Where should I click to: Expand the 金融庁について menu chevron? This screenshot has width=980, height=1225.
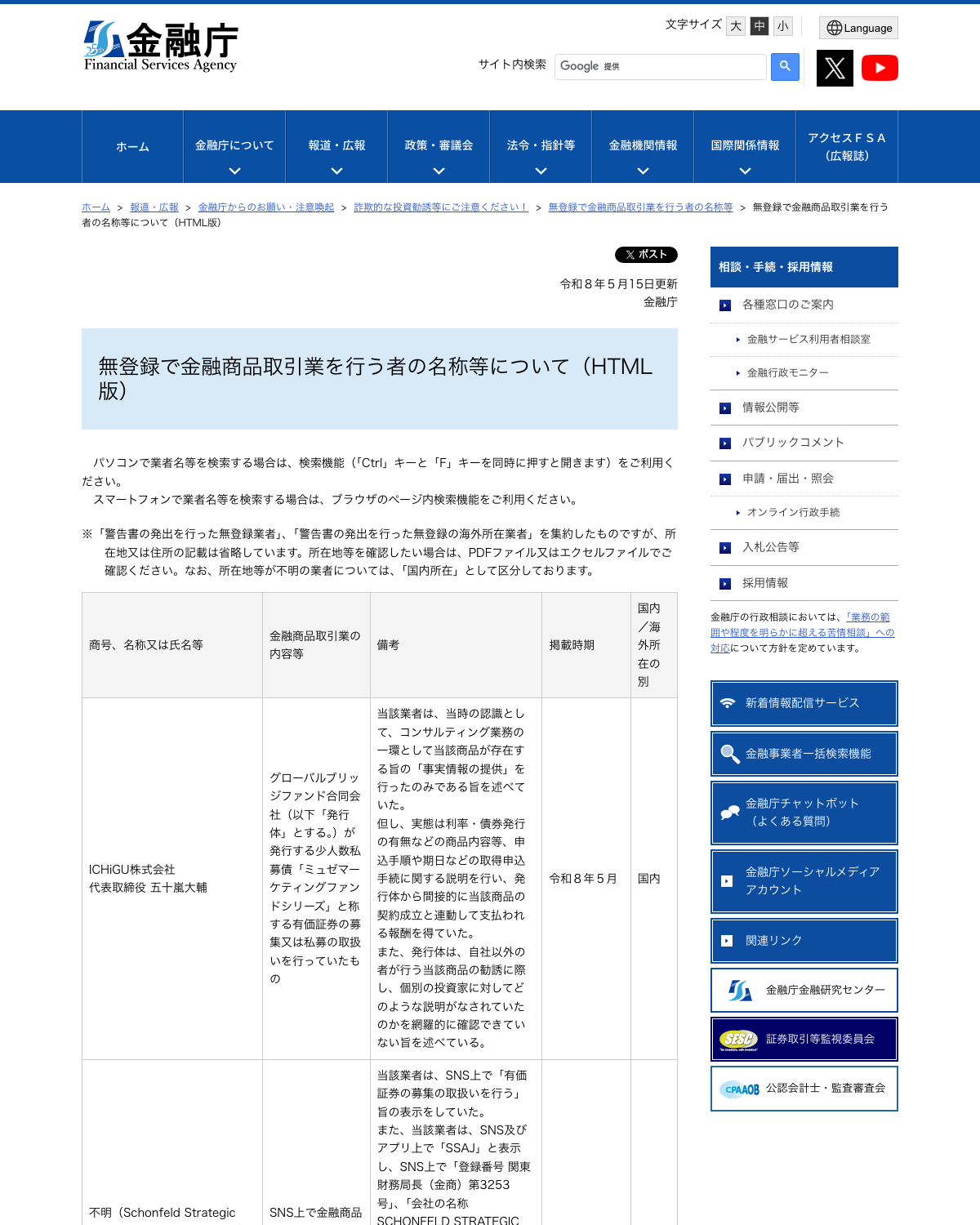[234, 171]
